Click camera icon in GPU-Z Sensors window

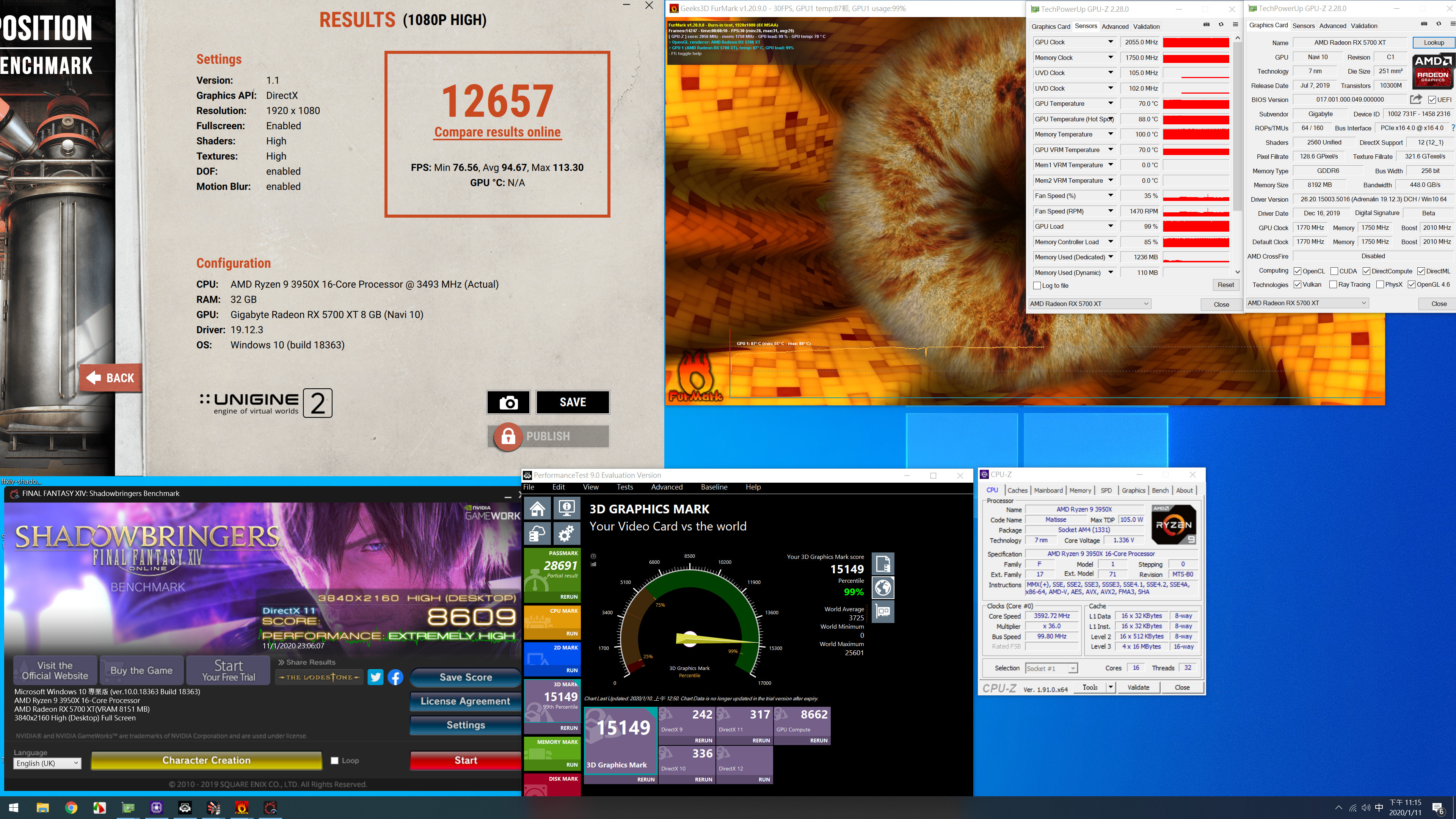click(x=1206, y=25)
